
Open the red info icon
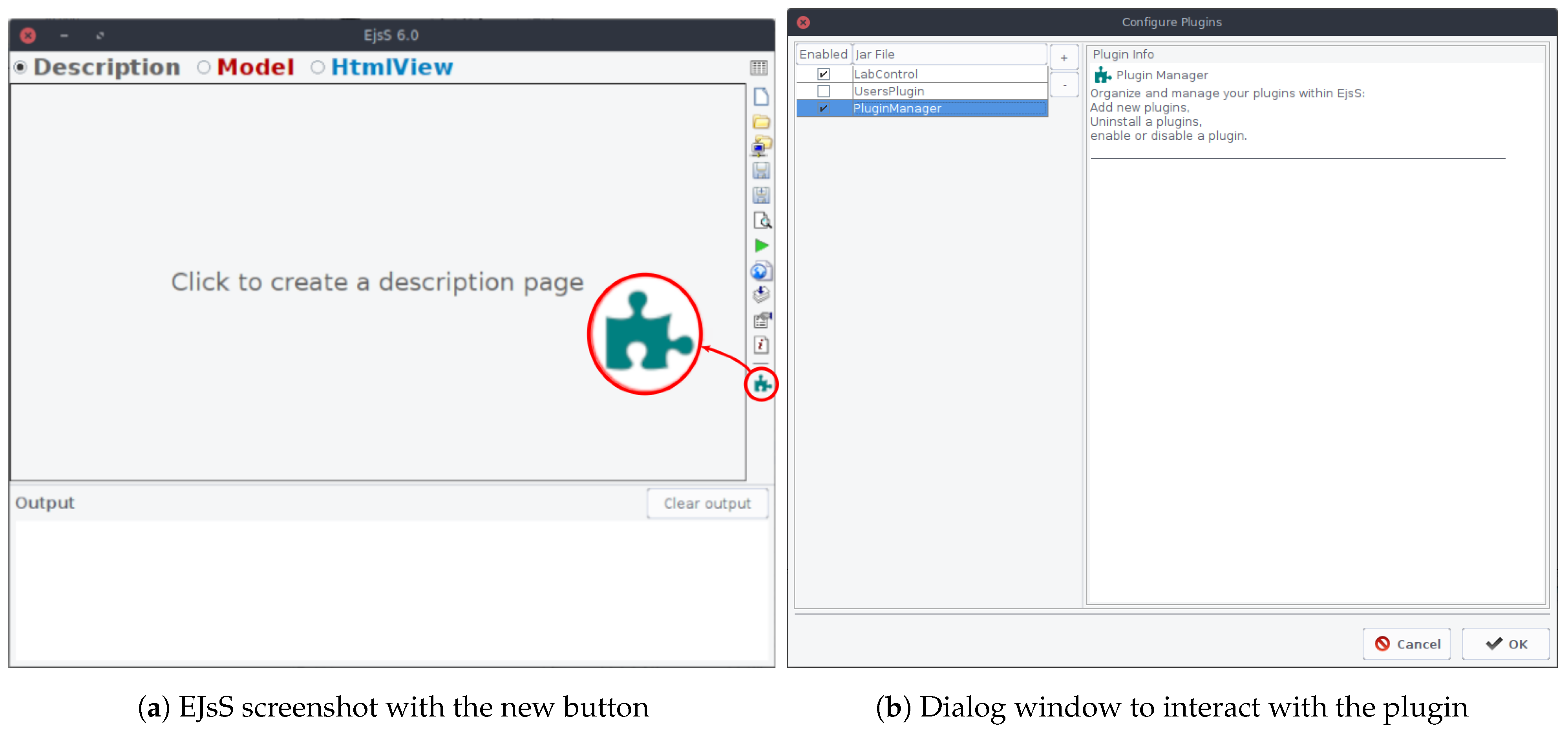click(761, 345)
